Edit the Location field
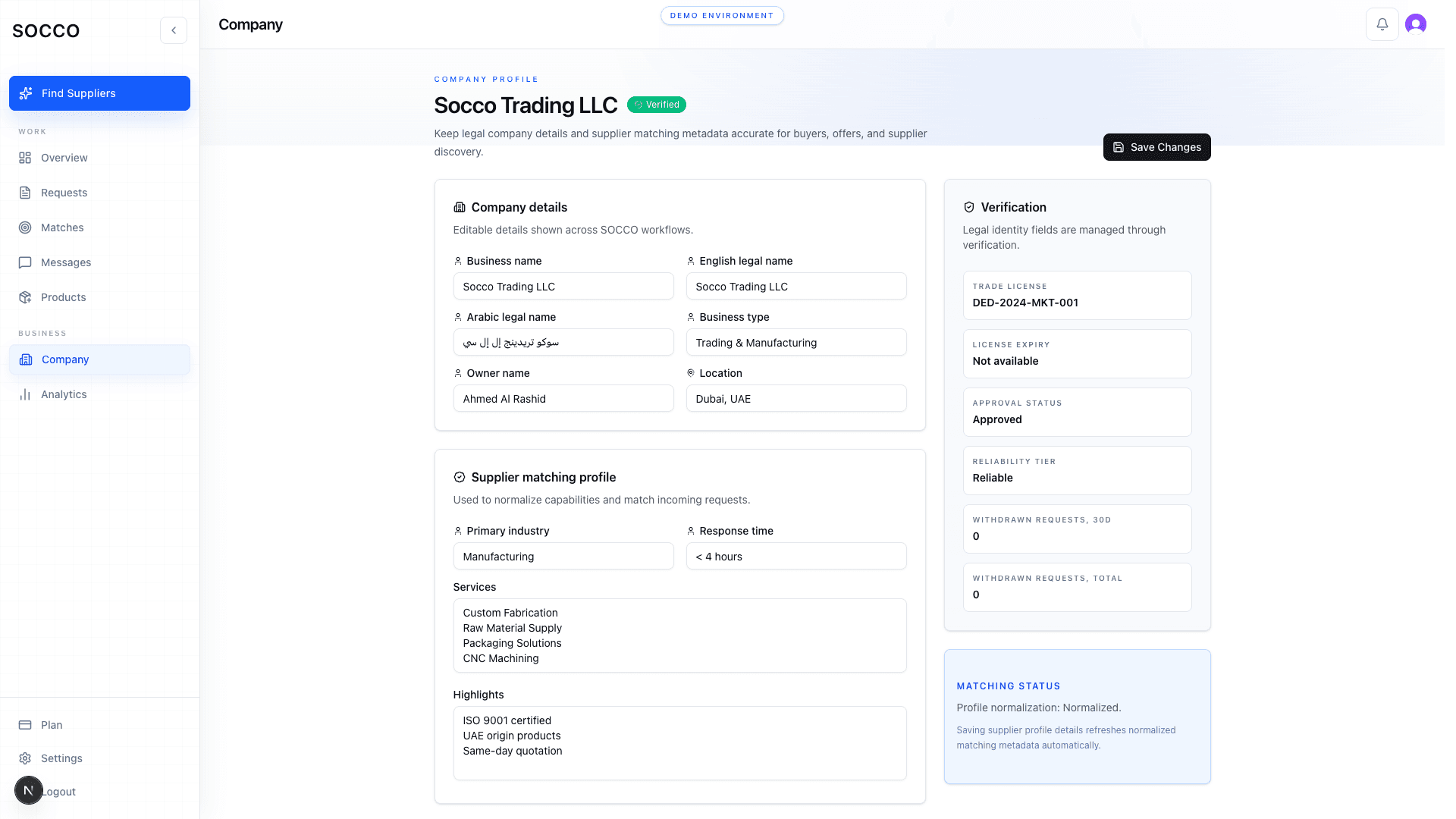 [x=796, y=399]
